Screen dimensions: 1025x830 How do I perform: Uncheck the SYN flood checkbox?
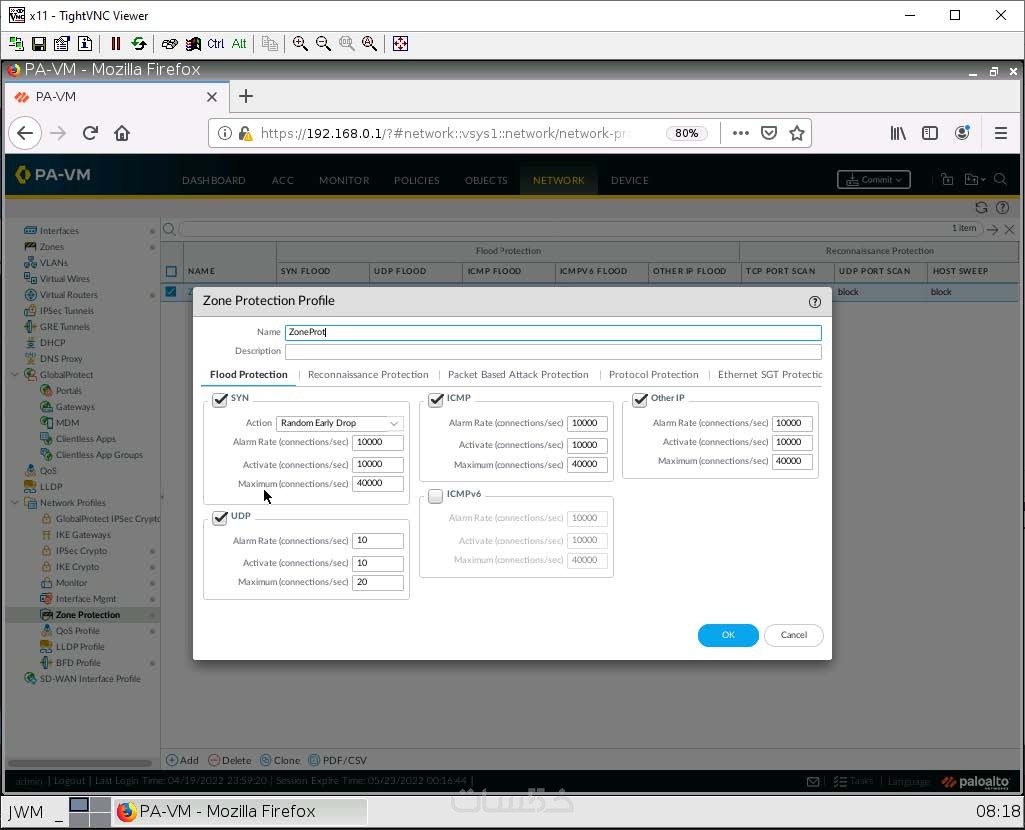tap(220, 399)
